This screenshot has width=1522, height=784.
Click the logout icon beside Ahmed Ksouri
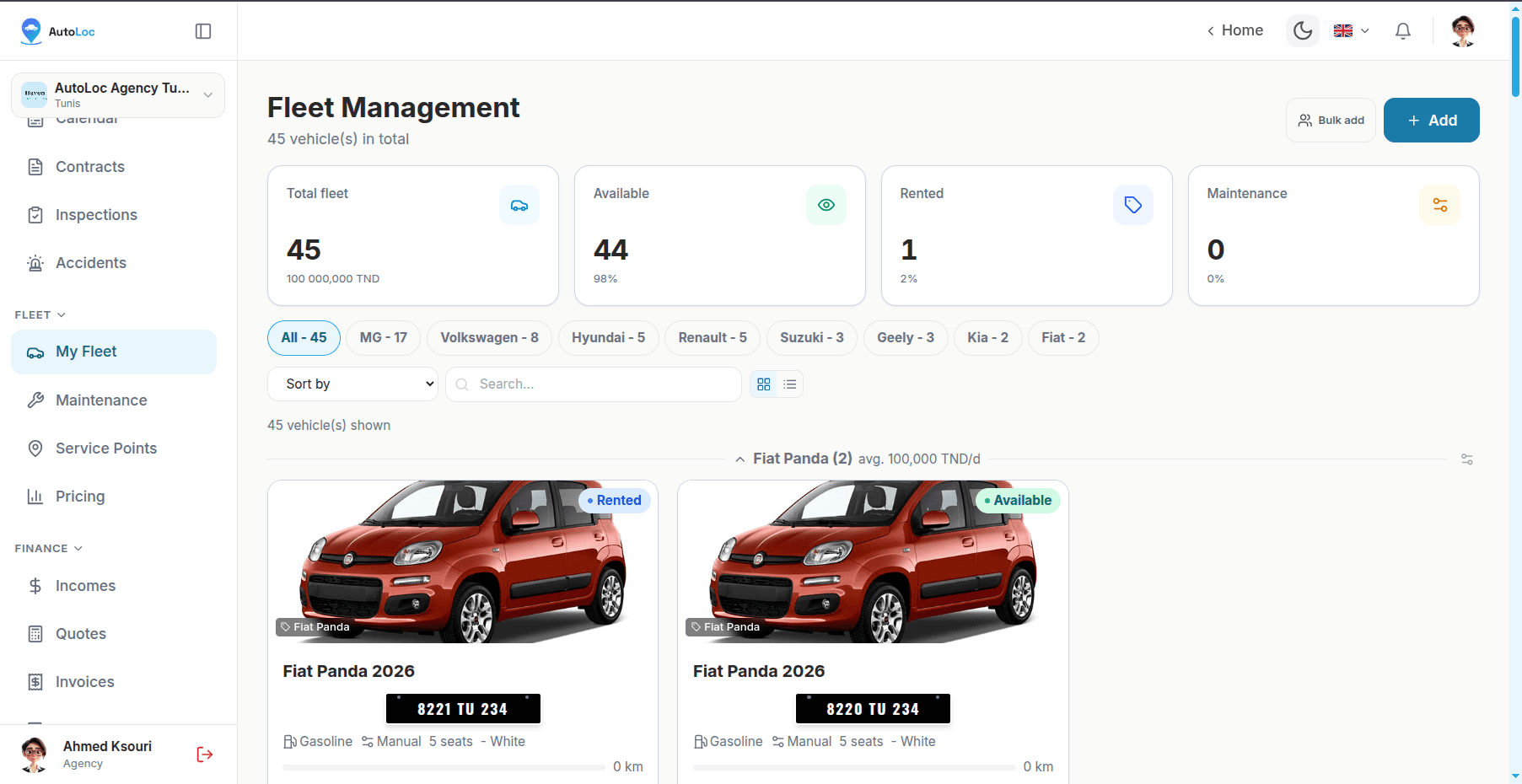tap(204, 754)
